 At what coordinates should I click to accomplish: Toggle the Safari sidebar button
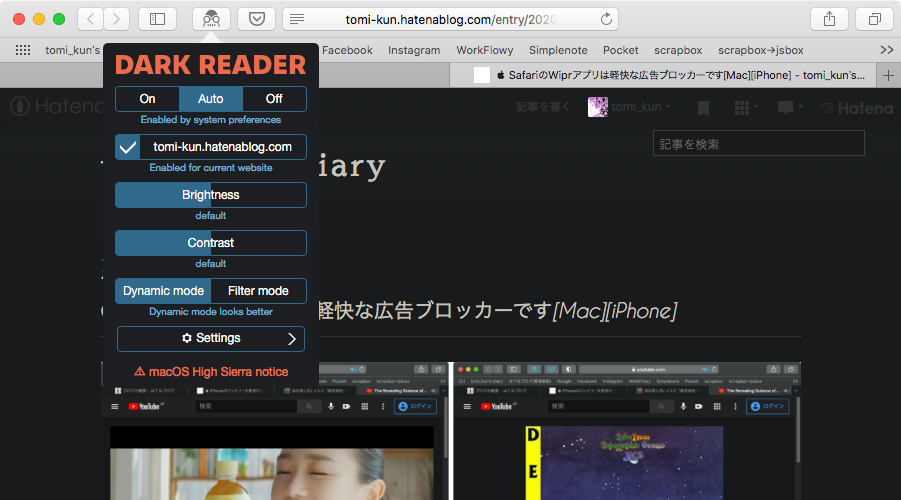(157, 19)
